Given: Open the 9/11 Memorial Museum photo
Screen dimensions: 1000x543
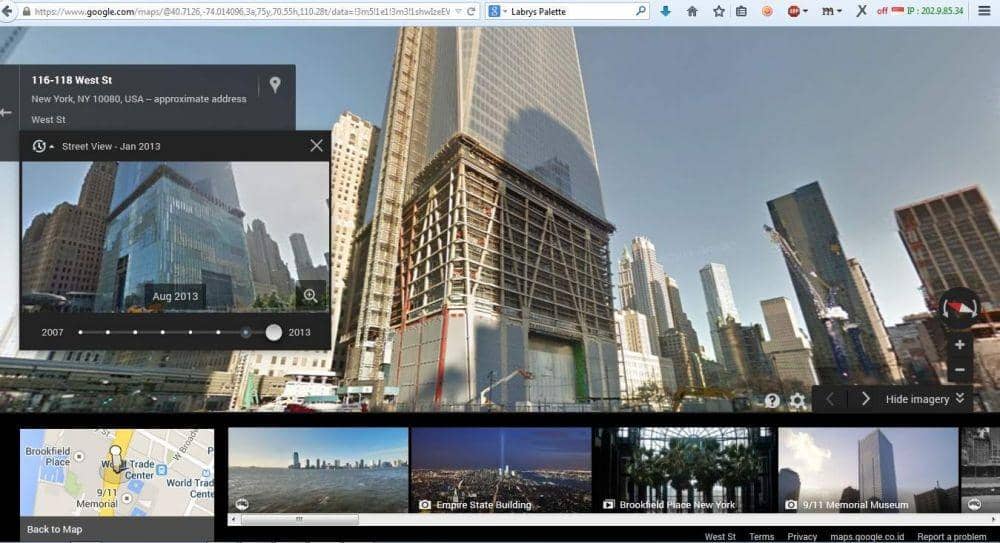Looking at the screenshot, I should pyautogui.click(x=868, y=470).
